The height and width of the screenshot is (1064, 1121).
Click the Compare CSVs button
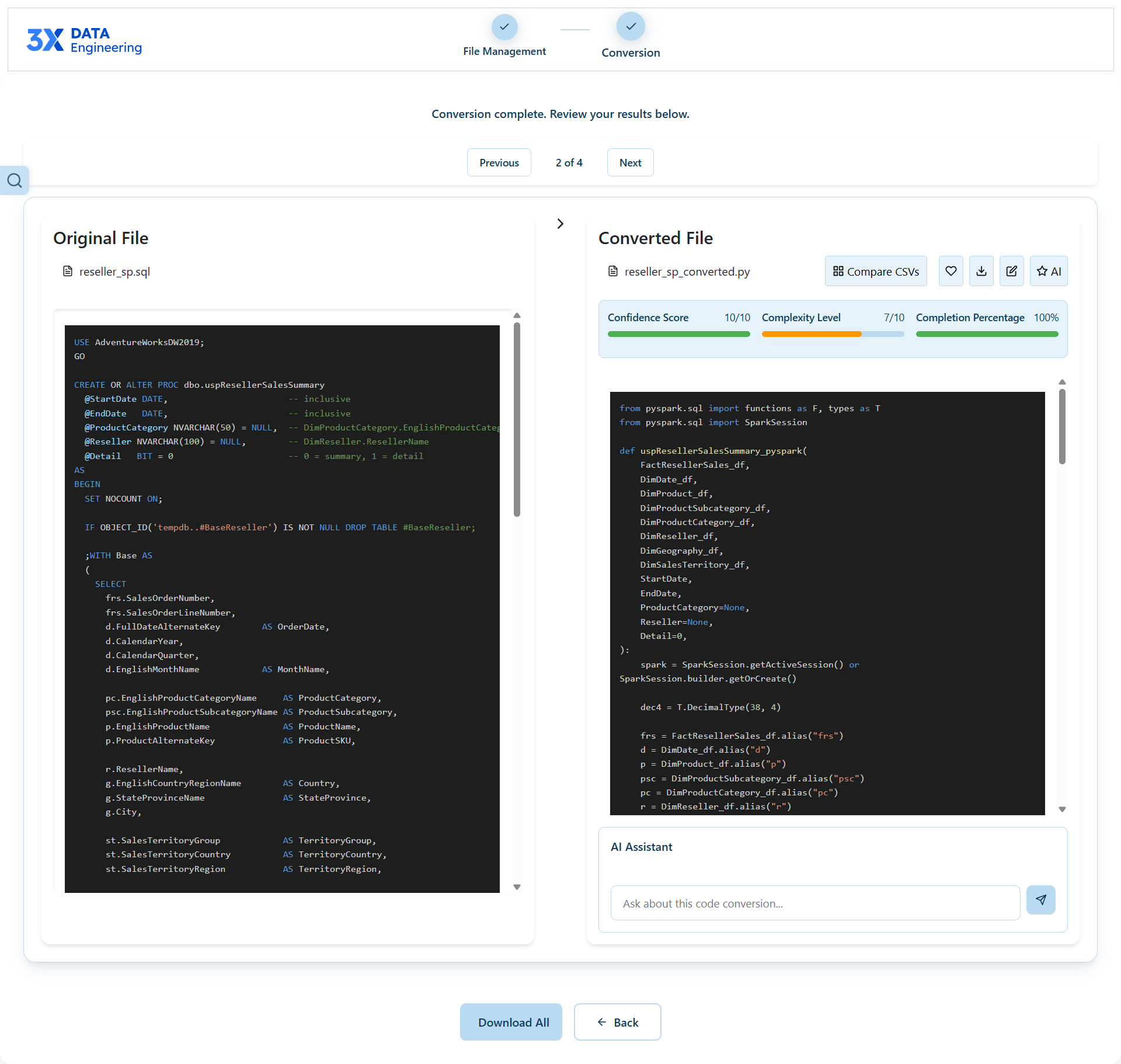875,271
